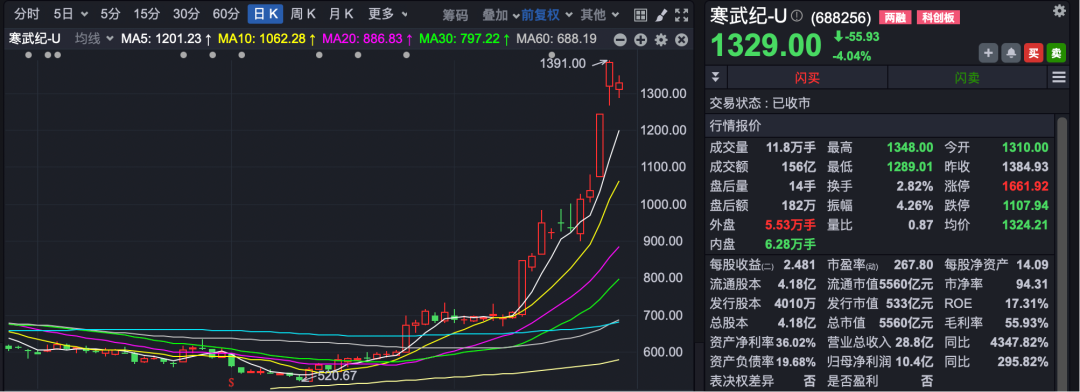
Task: Click info icon next to 寒武纪-U
Action: (x=797, y=15)
